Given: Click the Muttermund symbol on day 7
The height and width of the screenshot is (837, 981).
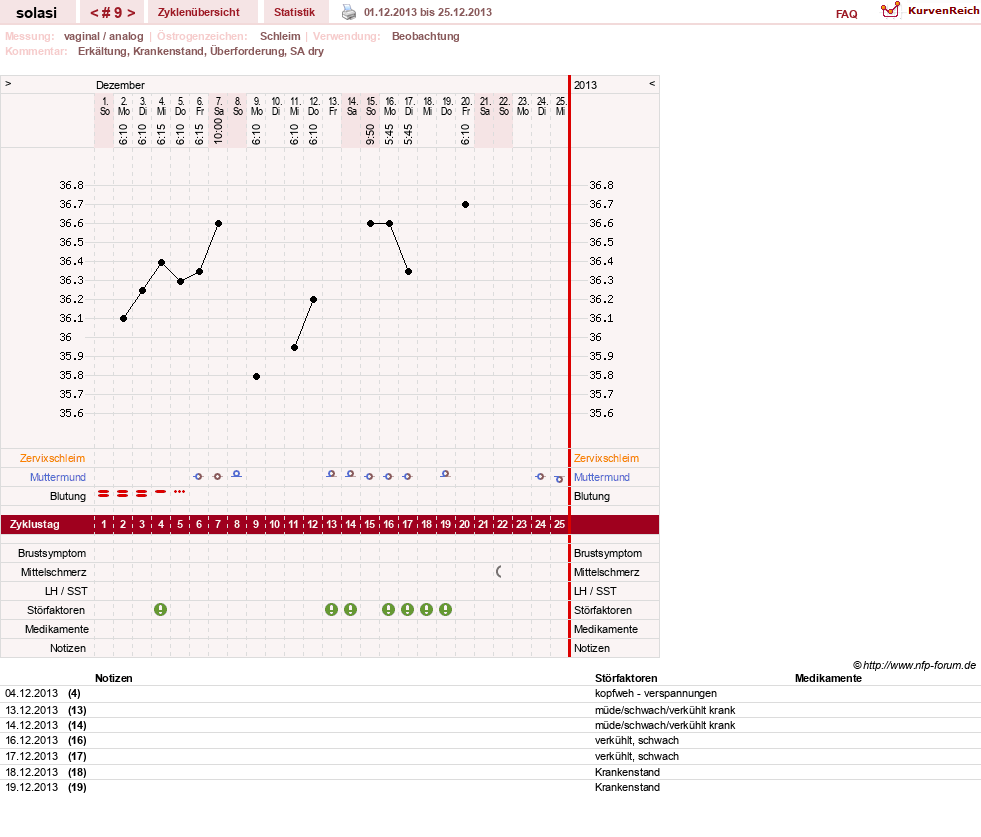Looking at the screenshot, I should (x=217, y=477).
